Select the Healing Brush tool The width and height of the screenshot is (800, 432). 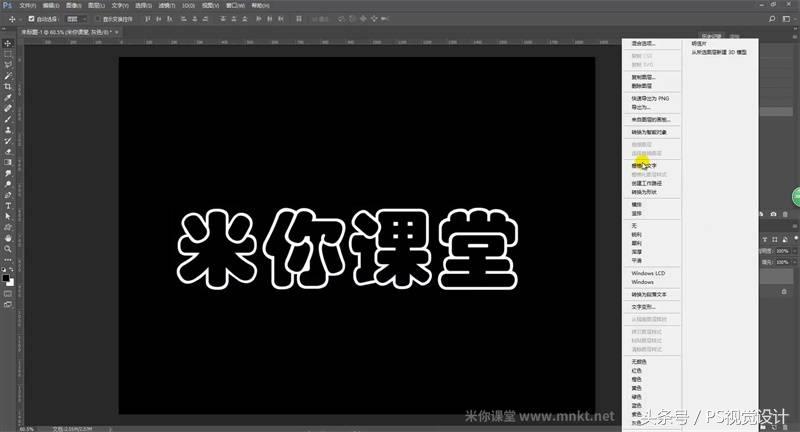click(x=8, y=108)
